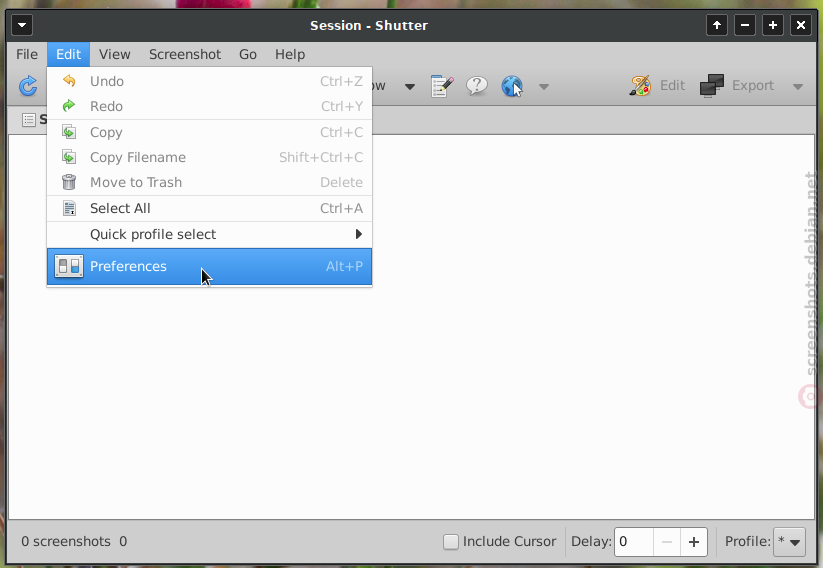This screenshot has width=823, height=568.
Task: Open the window menu button in titlebar
Action: tap(22, 25)
